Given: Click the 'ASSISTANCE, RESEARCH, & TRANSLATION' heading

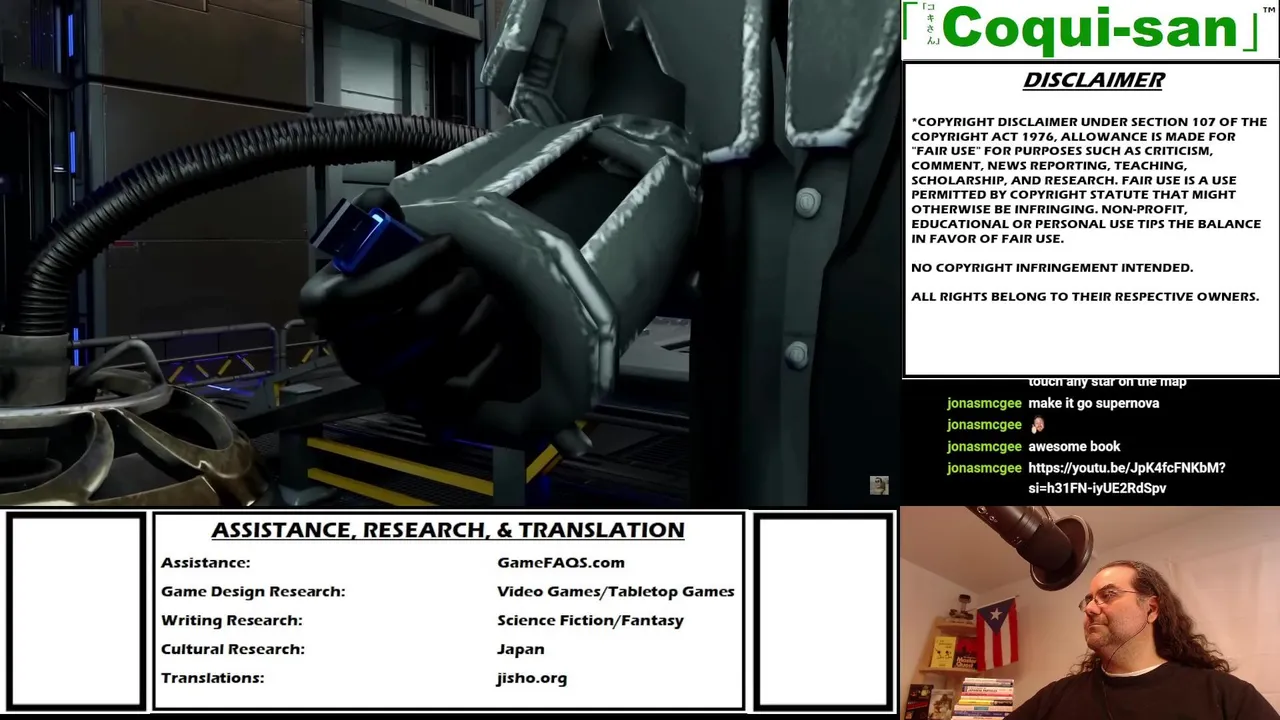Looking at the screenshot, I should click(x=448, y=530).
